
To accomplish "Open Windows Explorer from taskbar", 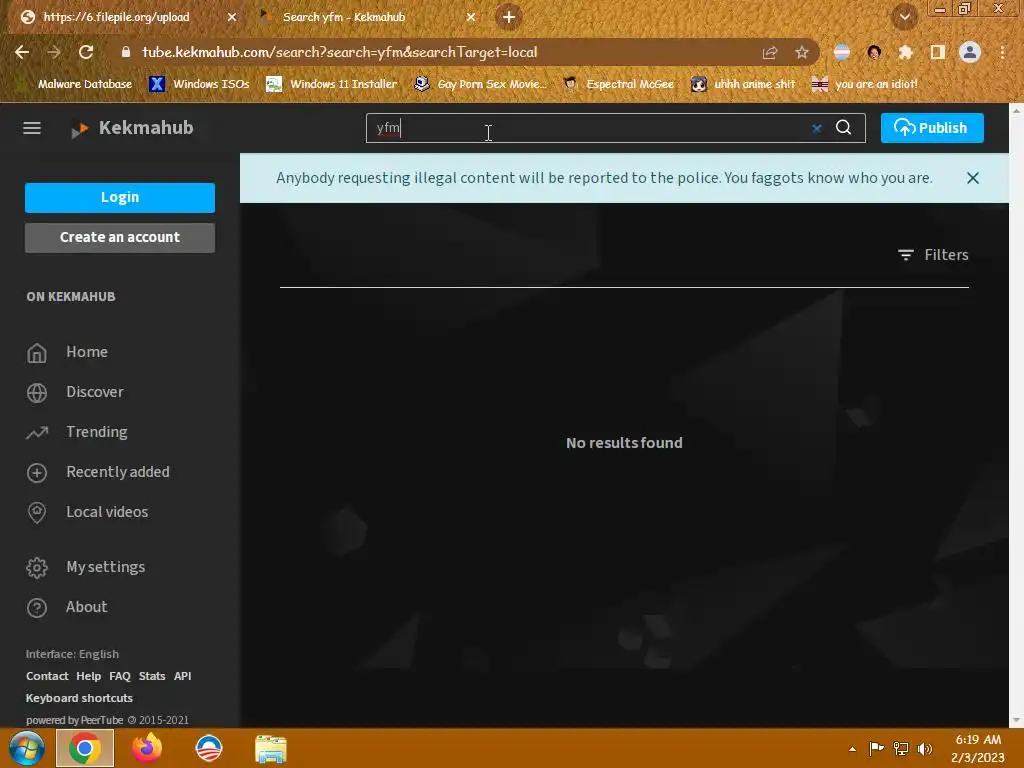I will [x=270, y=748].
